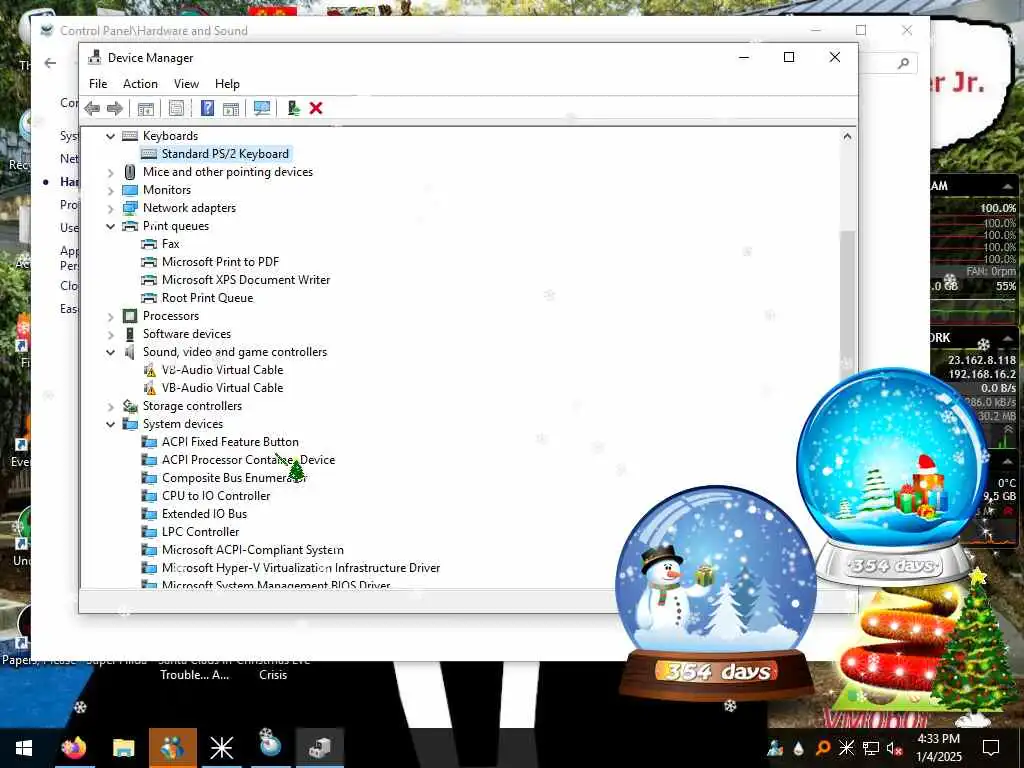Select Microsoft Hyper-V Virtualization Infrastructure Driver
The image size is (1024, 768).
(300, 568)
